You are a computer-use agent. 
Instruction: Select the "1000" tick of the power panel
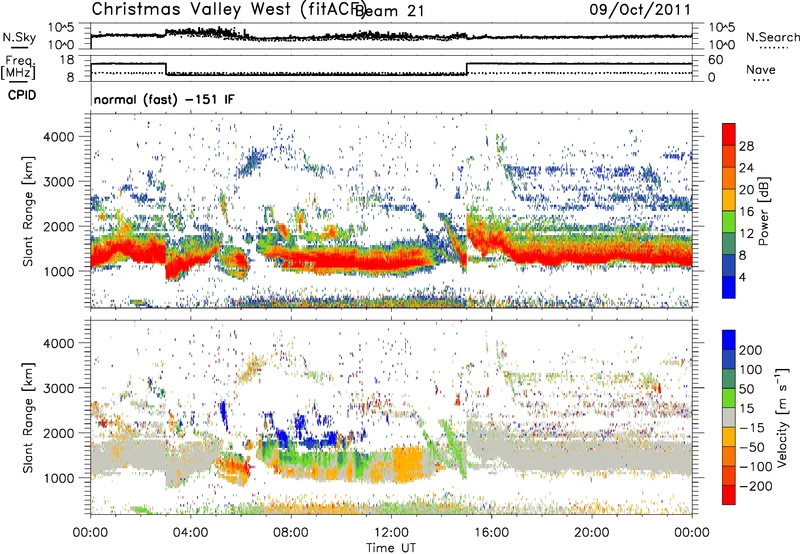coord(59,271)
